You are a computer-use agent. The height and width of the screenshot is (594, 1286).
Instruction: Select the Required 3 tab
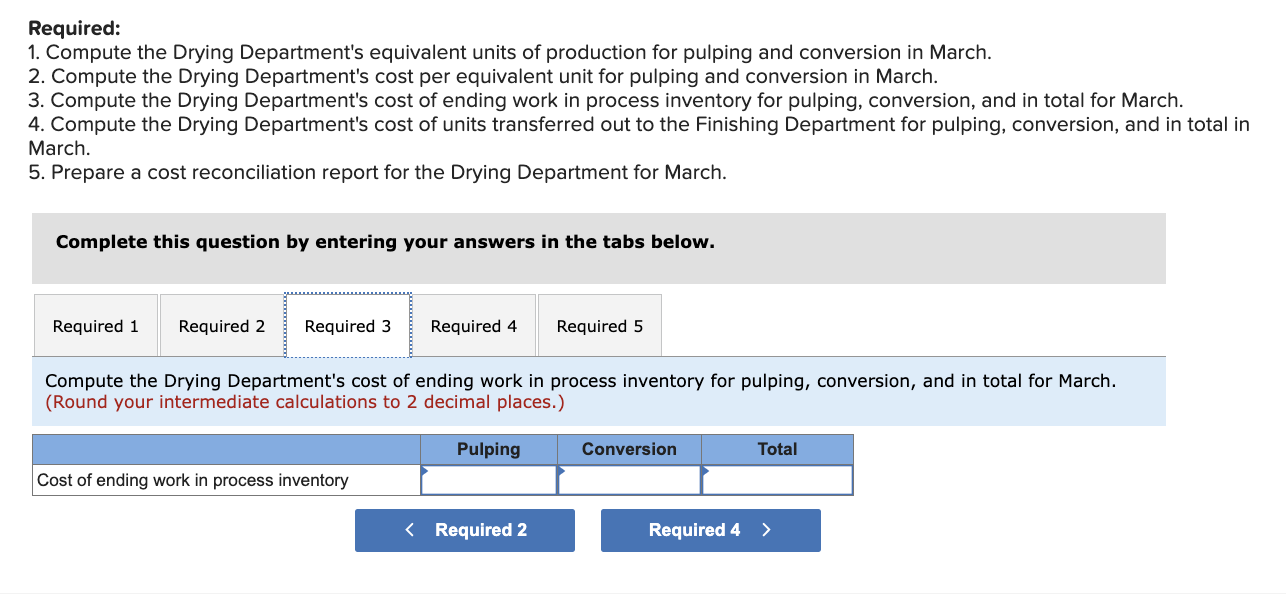click(347, 325)
